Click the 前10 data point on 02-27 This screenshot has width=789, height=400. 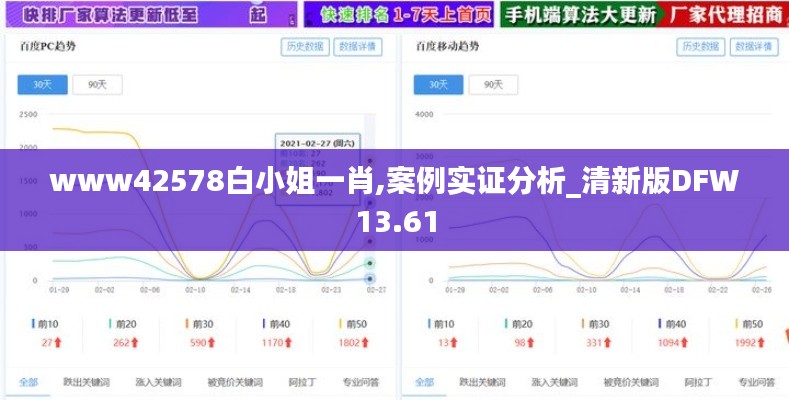370,279
